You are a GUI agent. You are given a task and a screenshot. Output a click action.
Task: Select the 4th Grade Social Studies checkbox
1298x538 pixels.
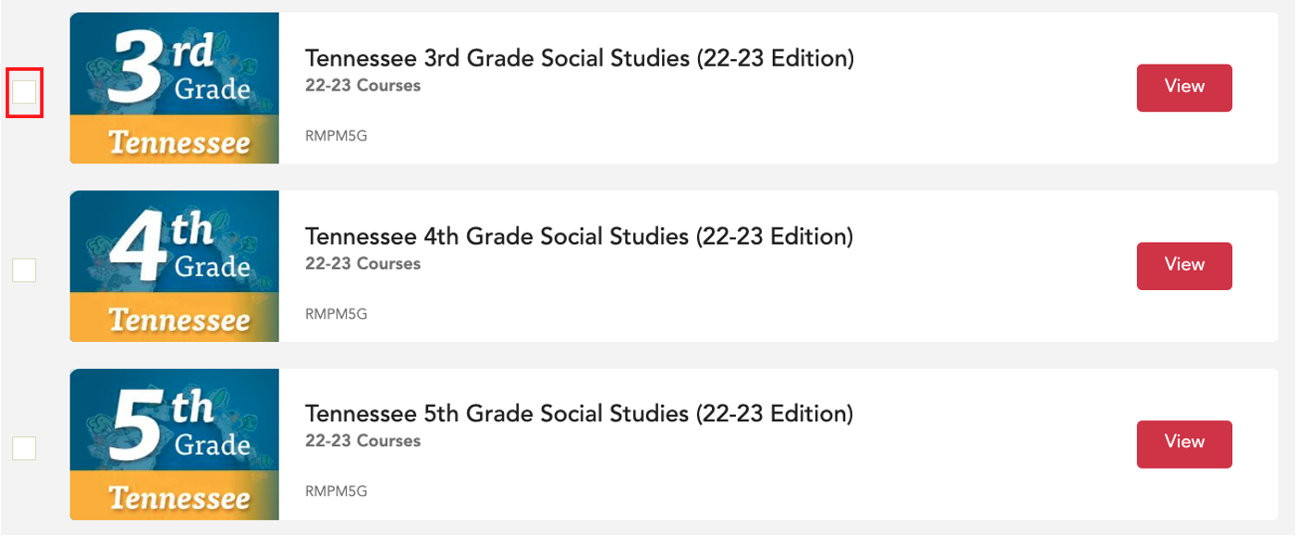coord(24,270)
